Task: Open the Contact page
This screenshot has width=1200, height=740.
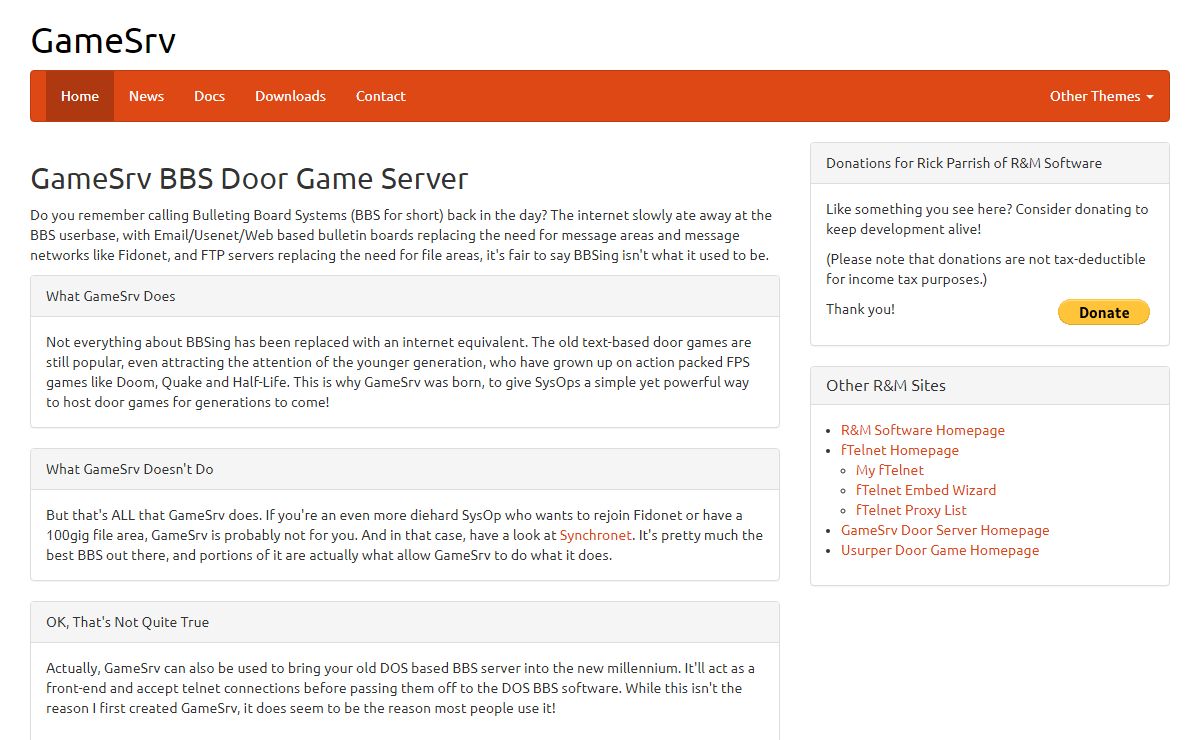Action: point(381,96)
